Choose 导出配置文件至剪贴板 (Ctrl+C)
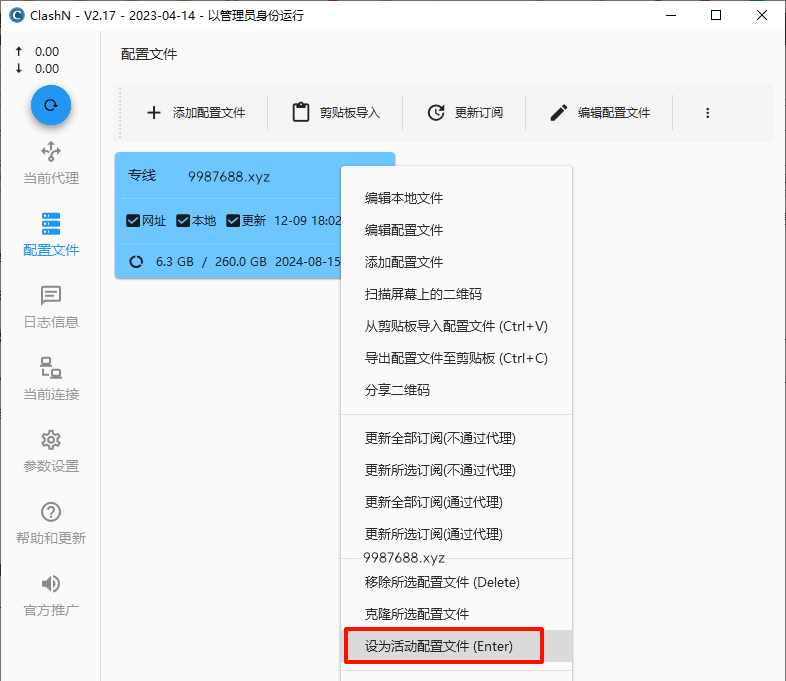Viewport: 786px width, 681px height. 456,358
